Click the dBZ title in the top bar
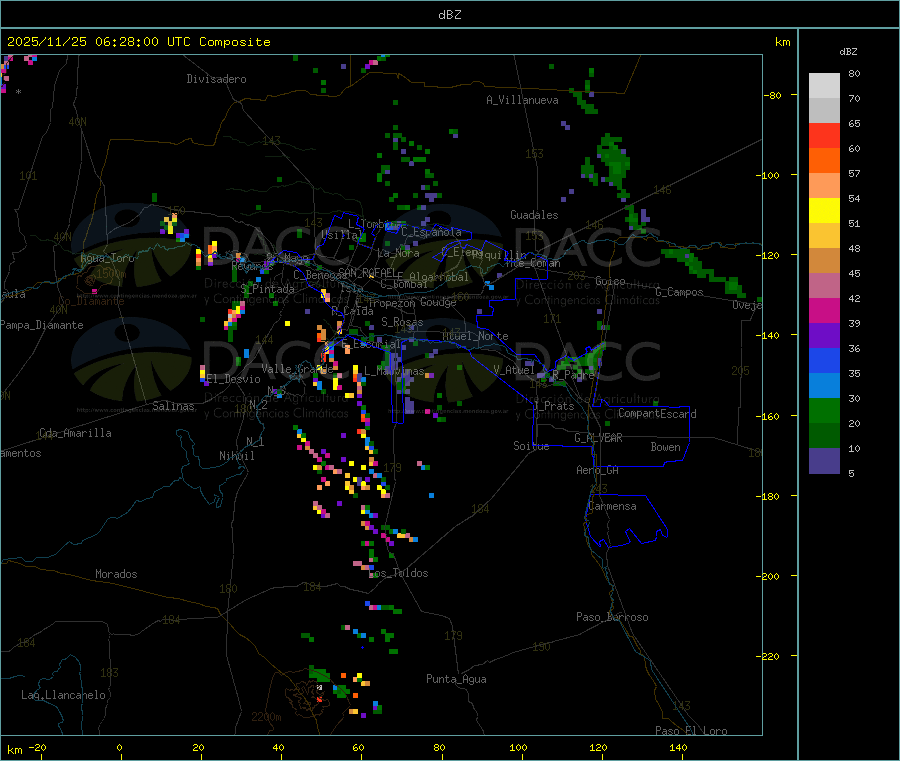Image resolution: width=900 pixels, height=761 pixels. (449, 14)
